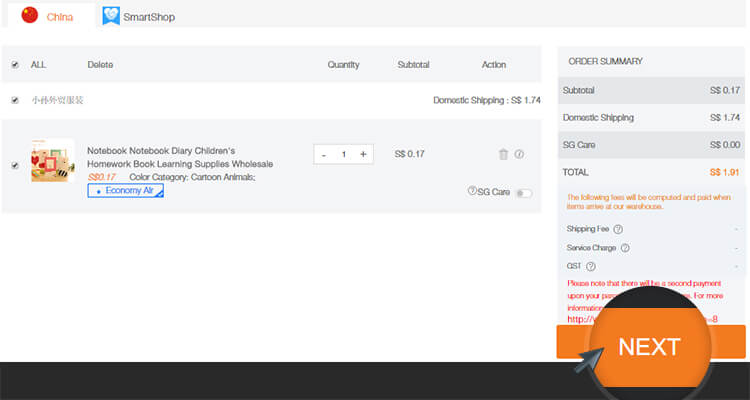Switch to the China tab
This screenshot has width=750, height=400.
(x=51, y=17)
